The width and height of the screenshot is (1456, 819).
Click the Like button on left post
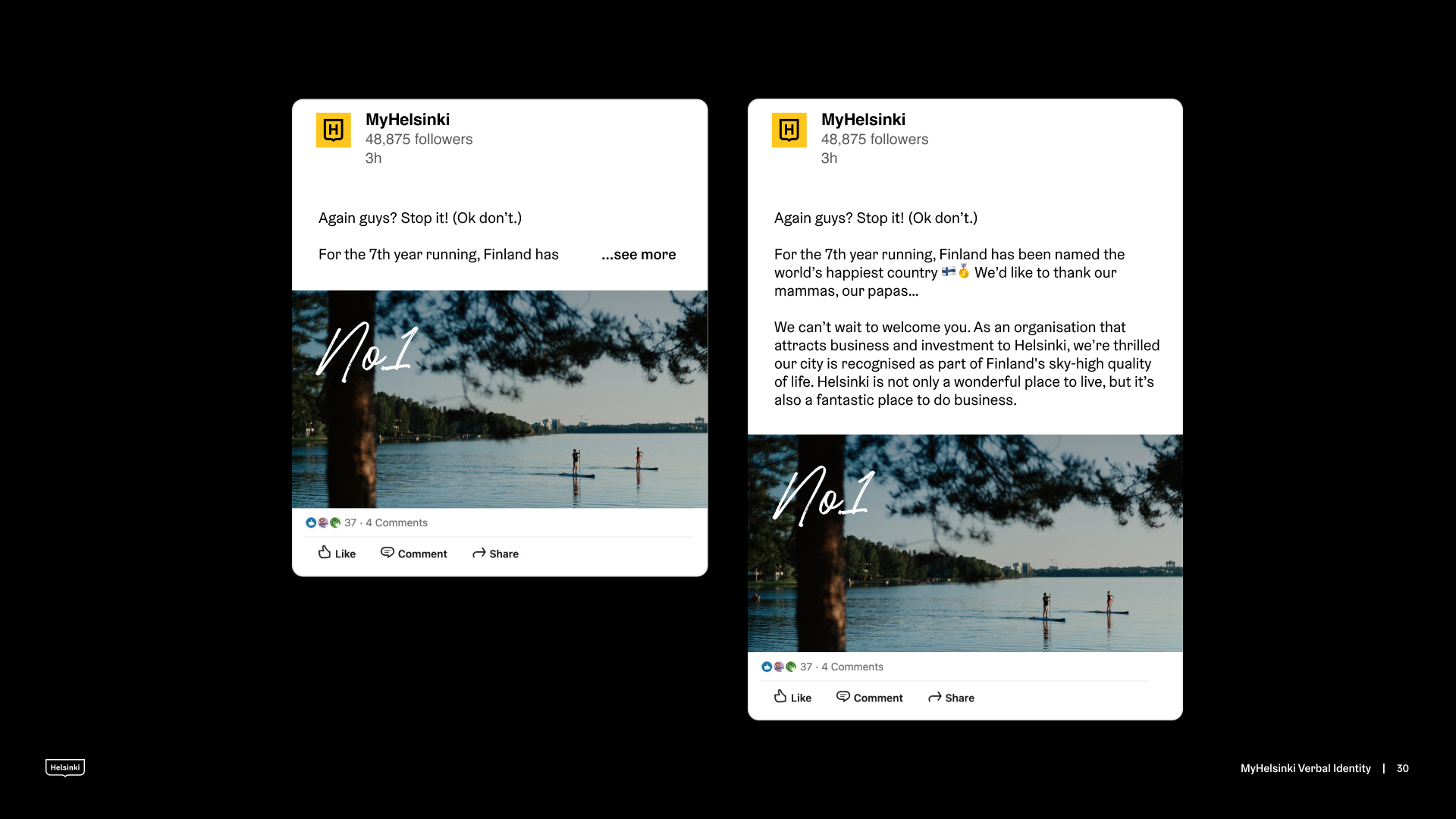tap(337, 553)
